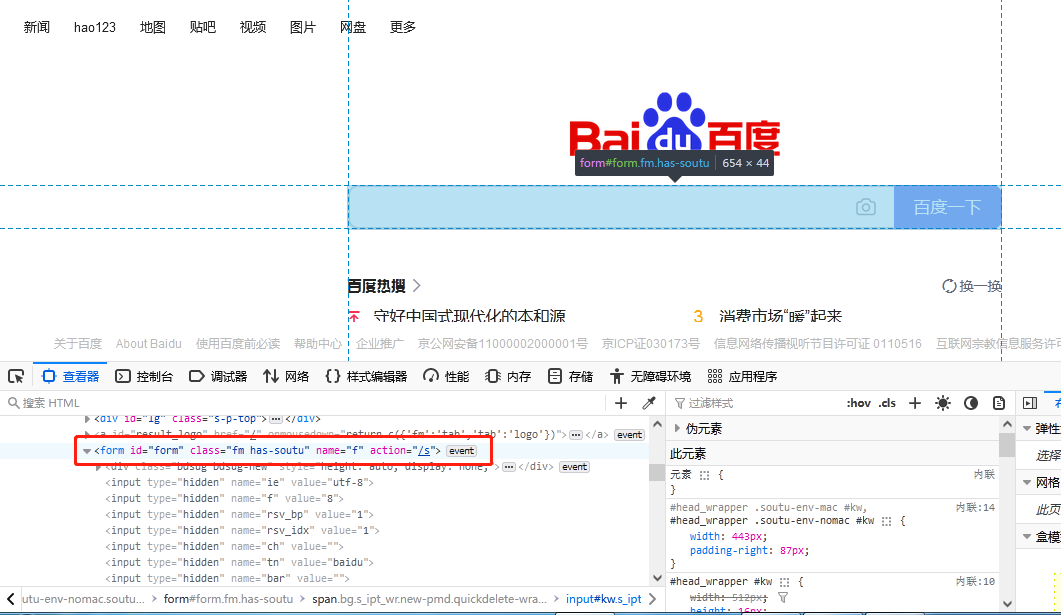
Task: Open the 样式编辑器 style editor tab
Action: click(367, 376)
